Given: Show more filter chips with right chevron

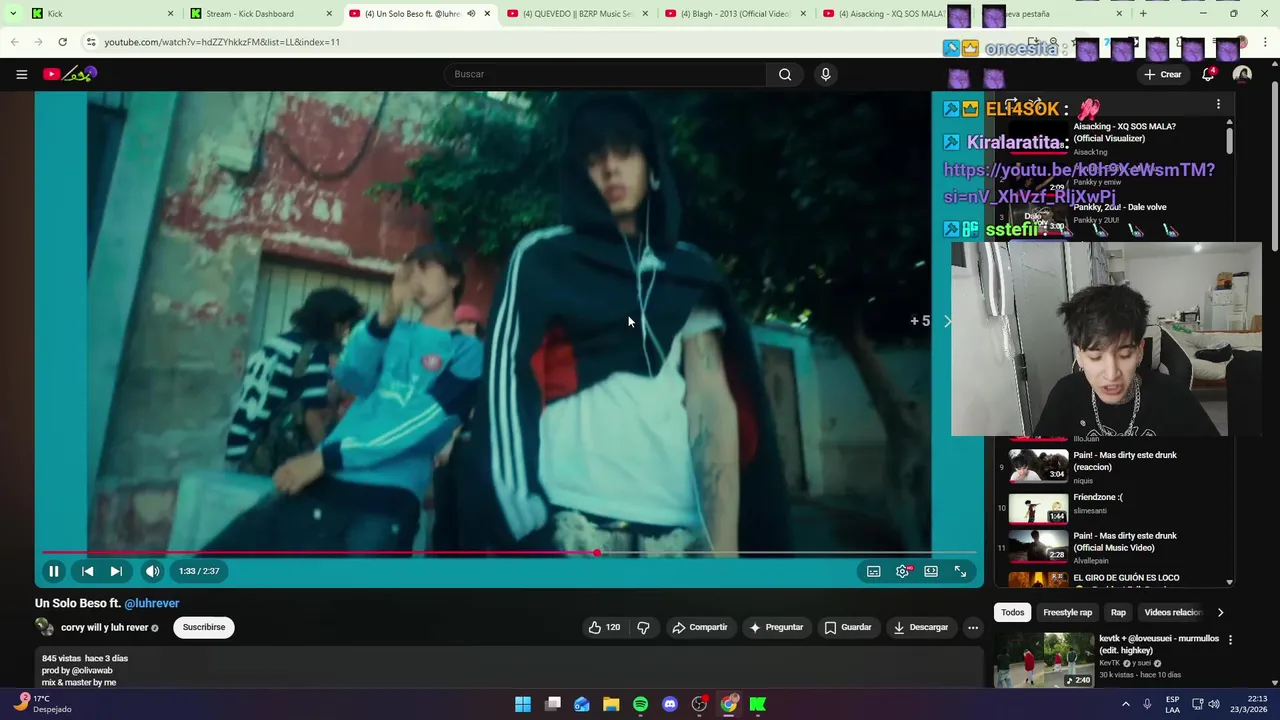Looking at the screenshot, I should point(1220,612).
